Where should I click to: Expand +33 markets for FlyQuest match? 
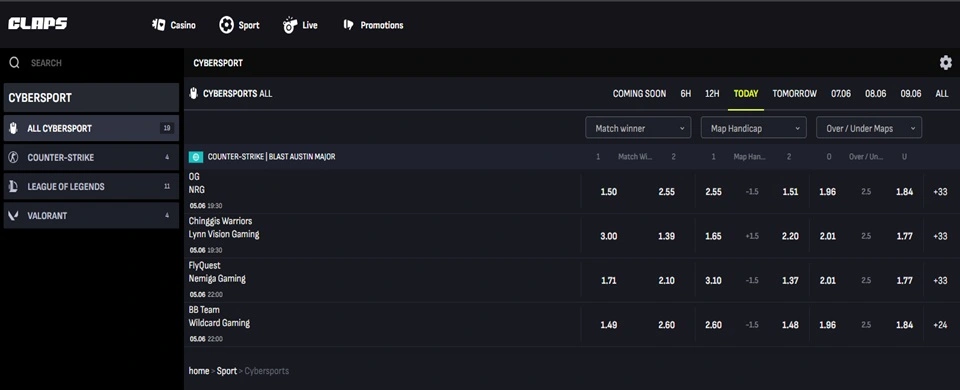click(x=940, y=280)
